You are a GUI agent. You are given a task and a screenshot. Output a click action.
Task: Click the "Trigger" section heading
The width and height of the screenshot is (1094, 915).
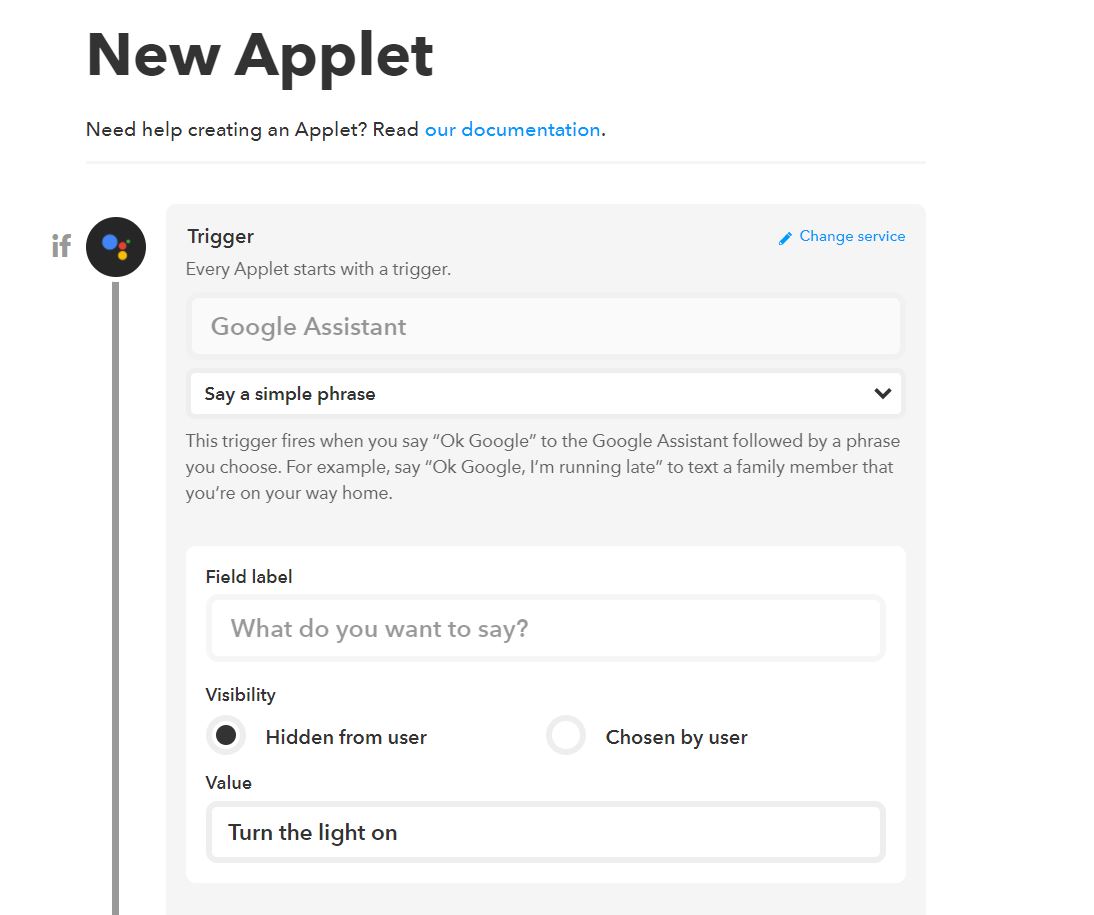tap(220, 237)
